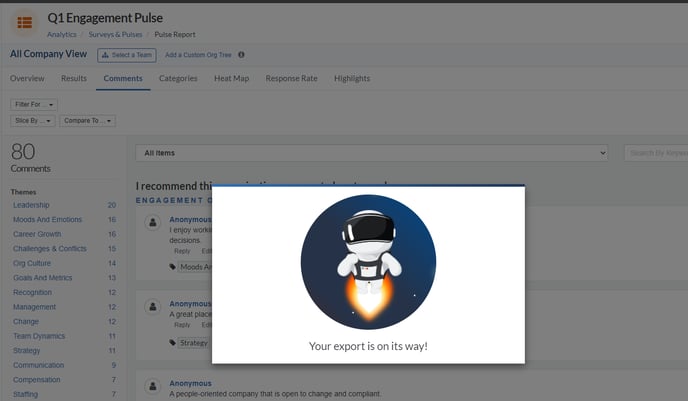Open the Filter For dropdown
The image size is (688, 401).
tap(34, 104)
